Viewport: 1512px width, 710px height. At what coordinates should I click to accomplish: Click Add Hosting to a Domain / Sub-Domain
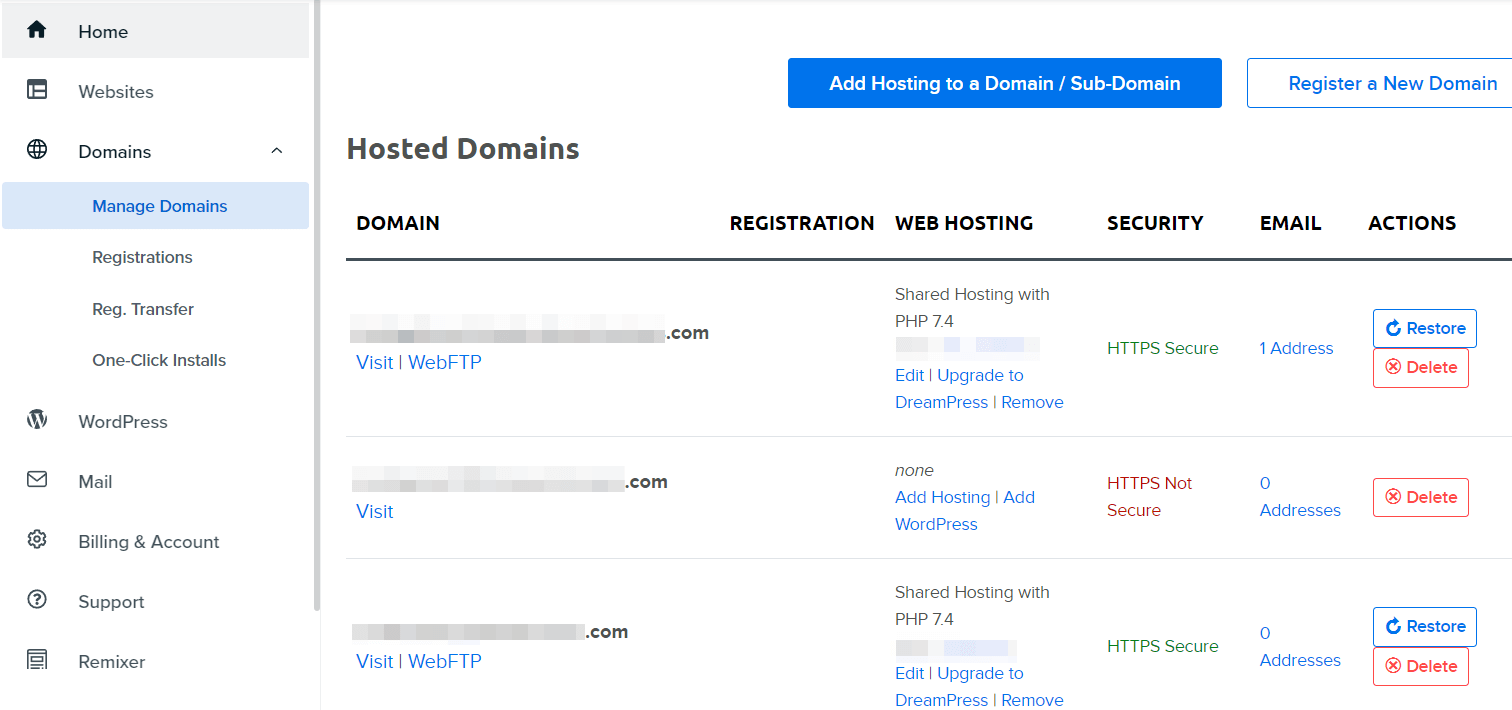click(x=1004, y=83)
